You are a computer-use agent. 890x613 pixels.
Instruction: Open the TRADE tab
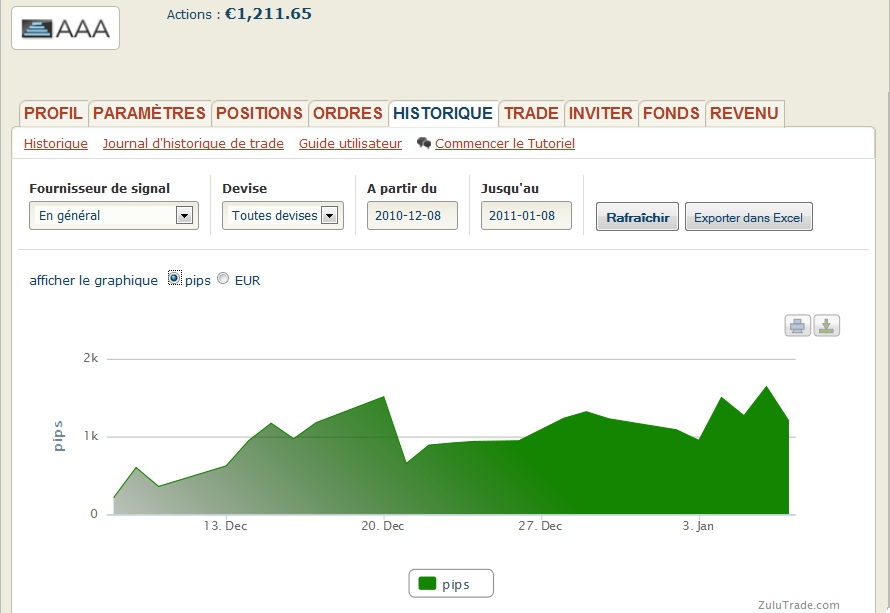[x=531, y=113]
